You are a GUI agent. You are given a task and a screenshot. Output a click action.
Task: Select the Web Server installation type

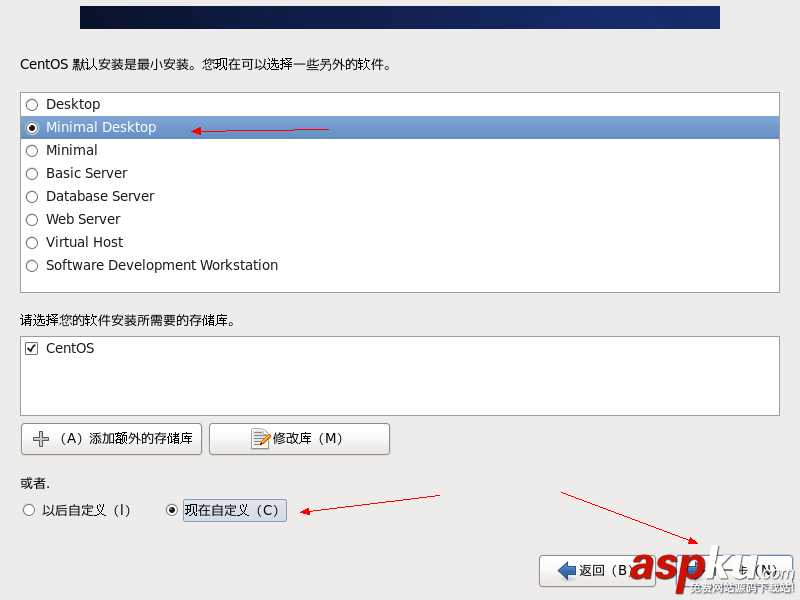coord(31,219)
